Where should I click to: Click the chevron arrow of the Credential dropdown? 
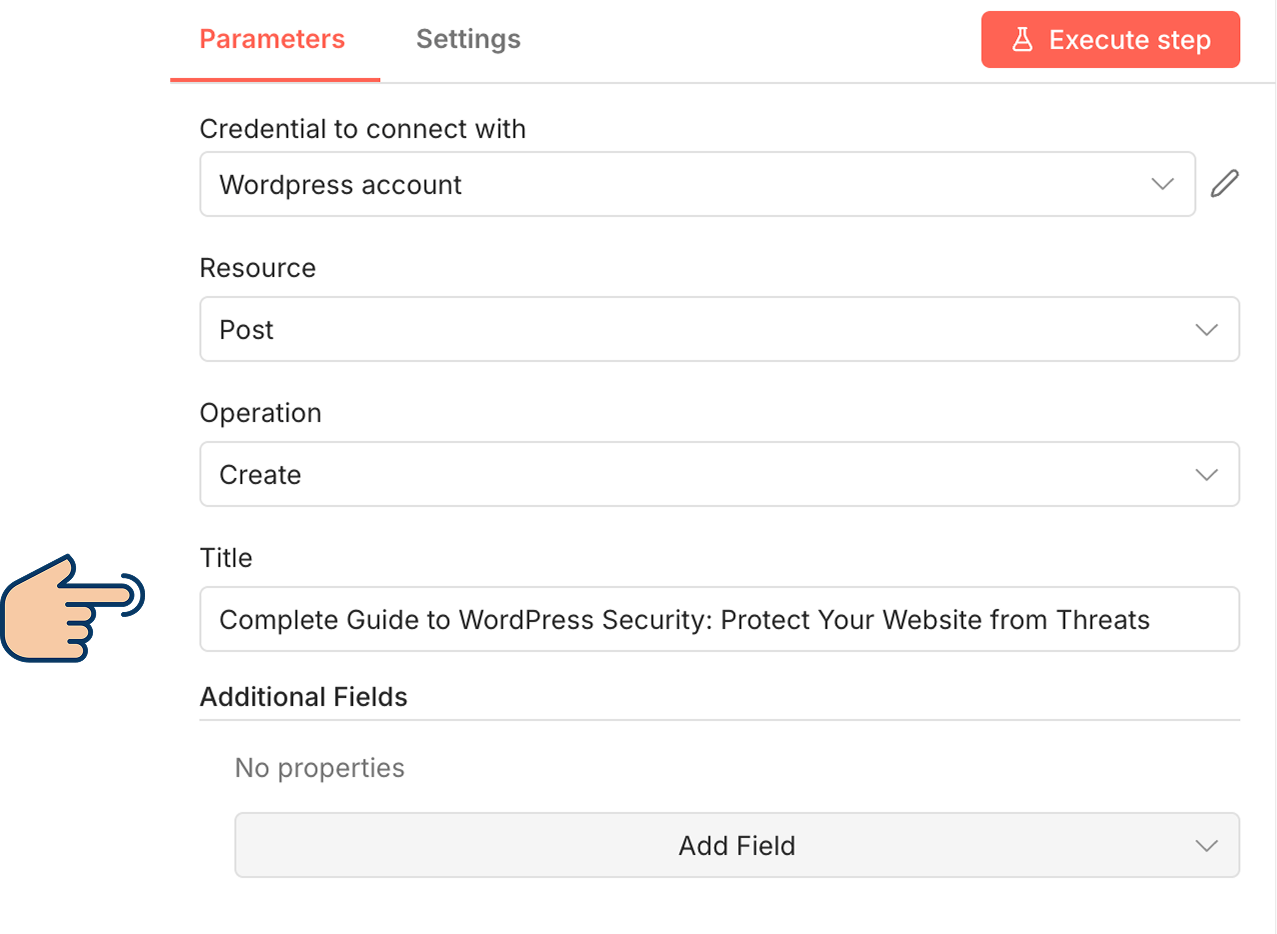click(x=1162, y=184)
